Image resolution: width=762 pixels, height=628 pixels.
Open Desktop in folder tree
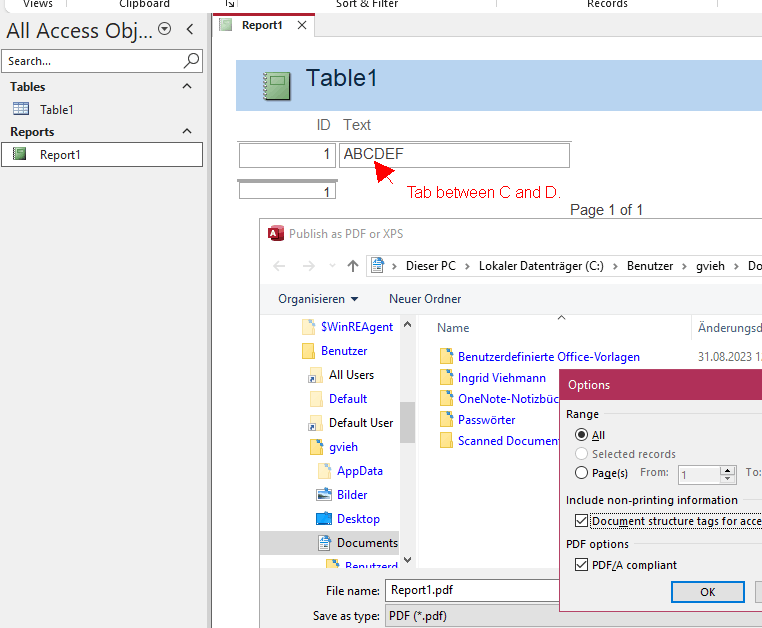coord(348,519)
